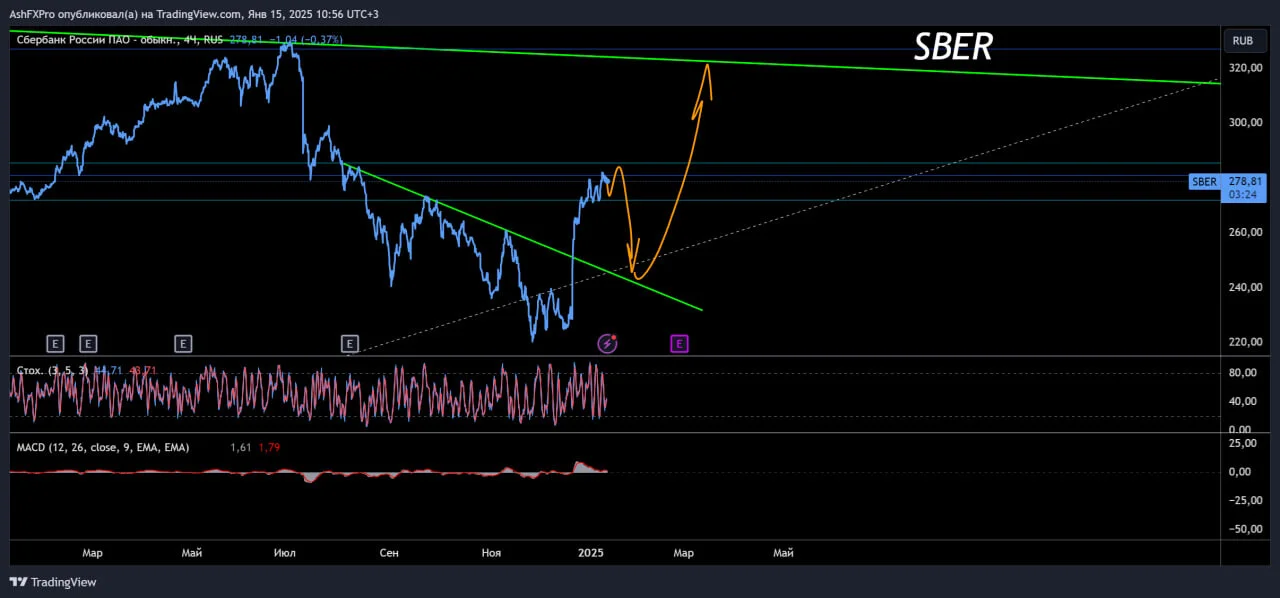Viewport: 1280px width, 598px height.
Task: Click the purple upcoming earnings E marker
Action: coord(679,344)
